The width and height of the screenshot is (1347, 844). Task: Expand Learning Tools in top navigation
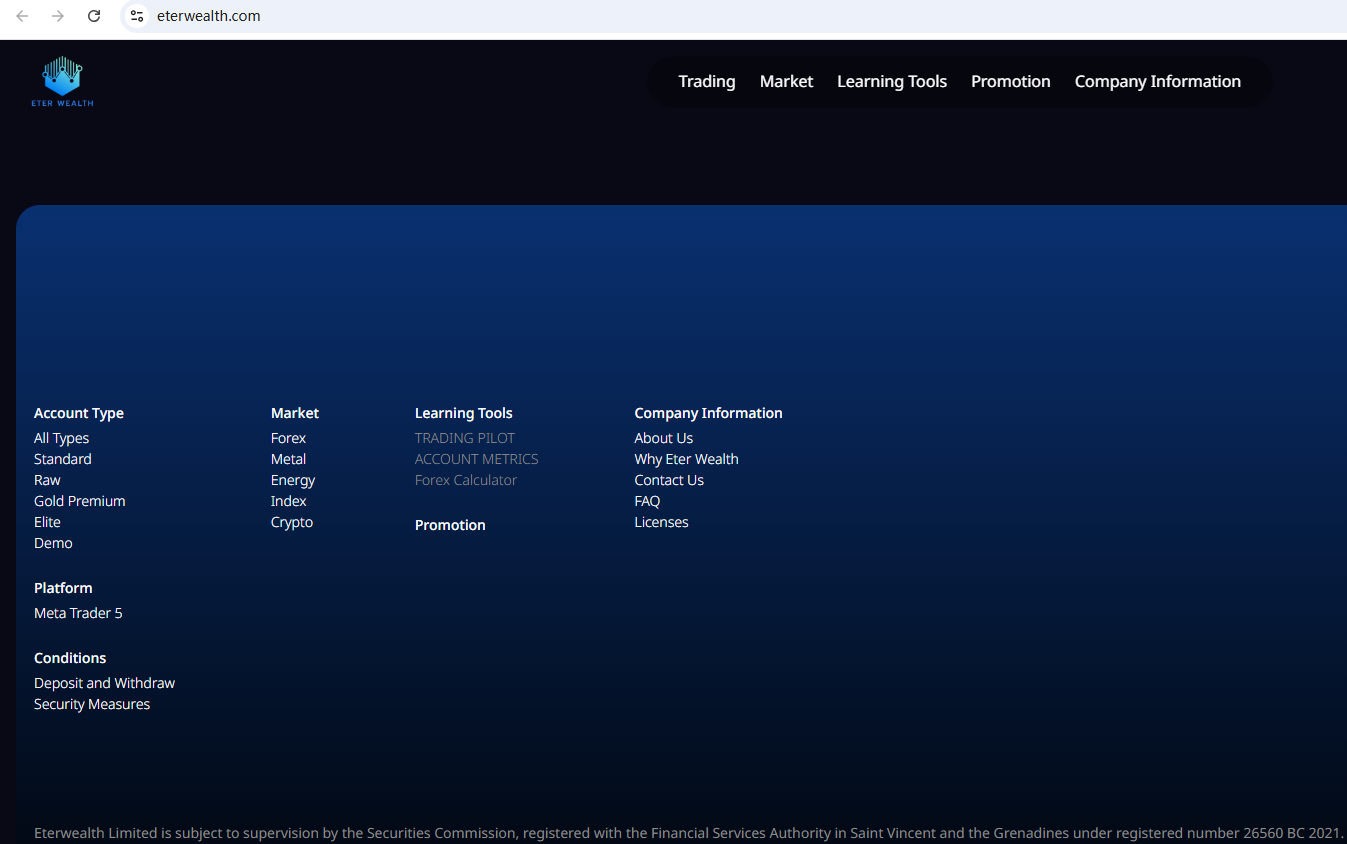point(891,82)
